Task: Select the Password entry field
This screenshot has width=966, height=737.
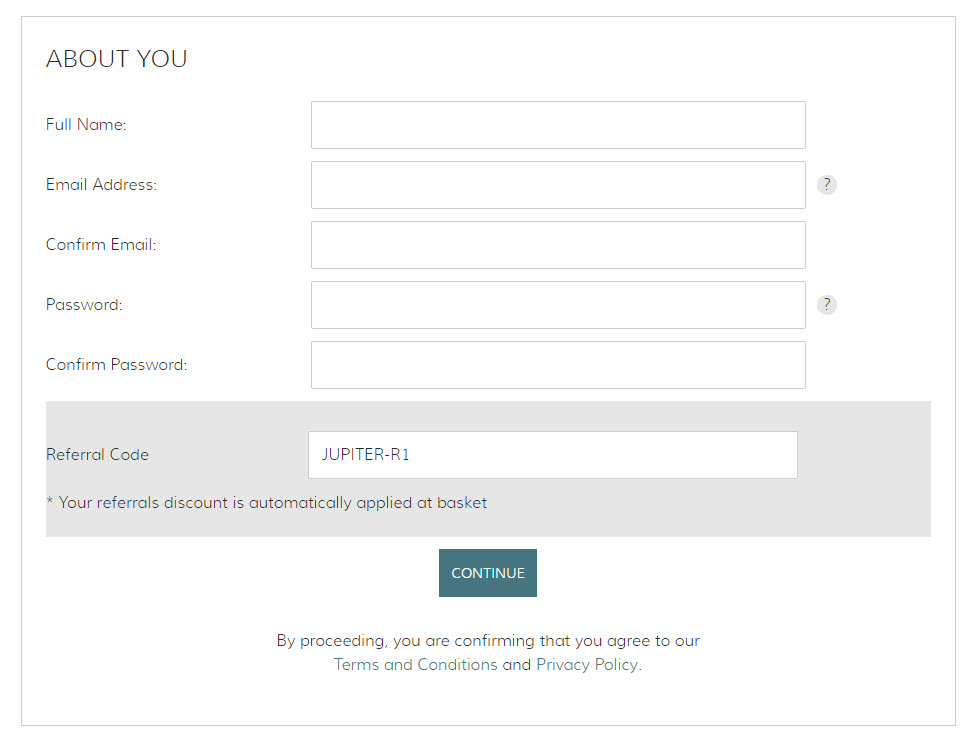Action: point(558,305)
